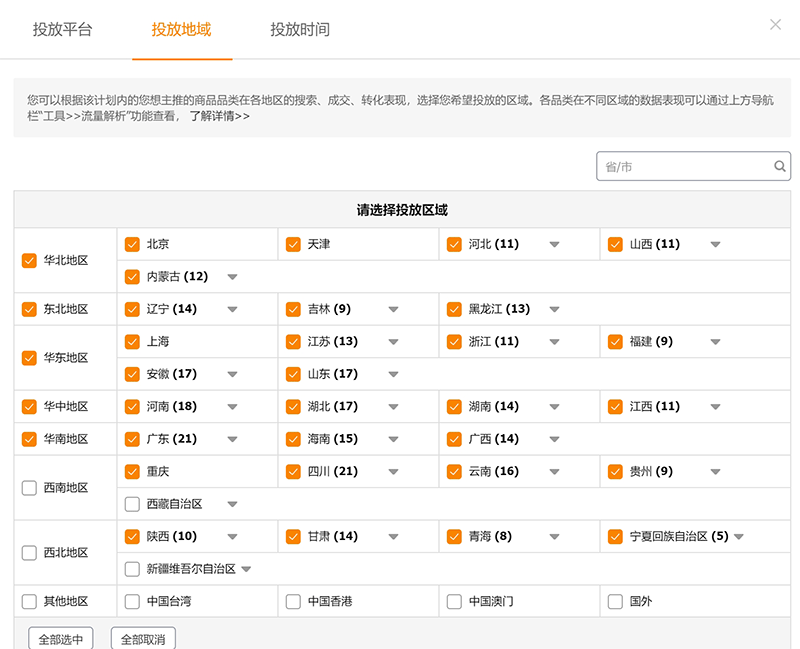Uncheck the 北京 checkbox

132,244
